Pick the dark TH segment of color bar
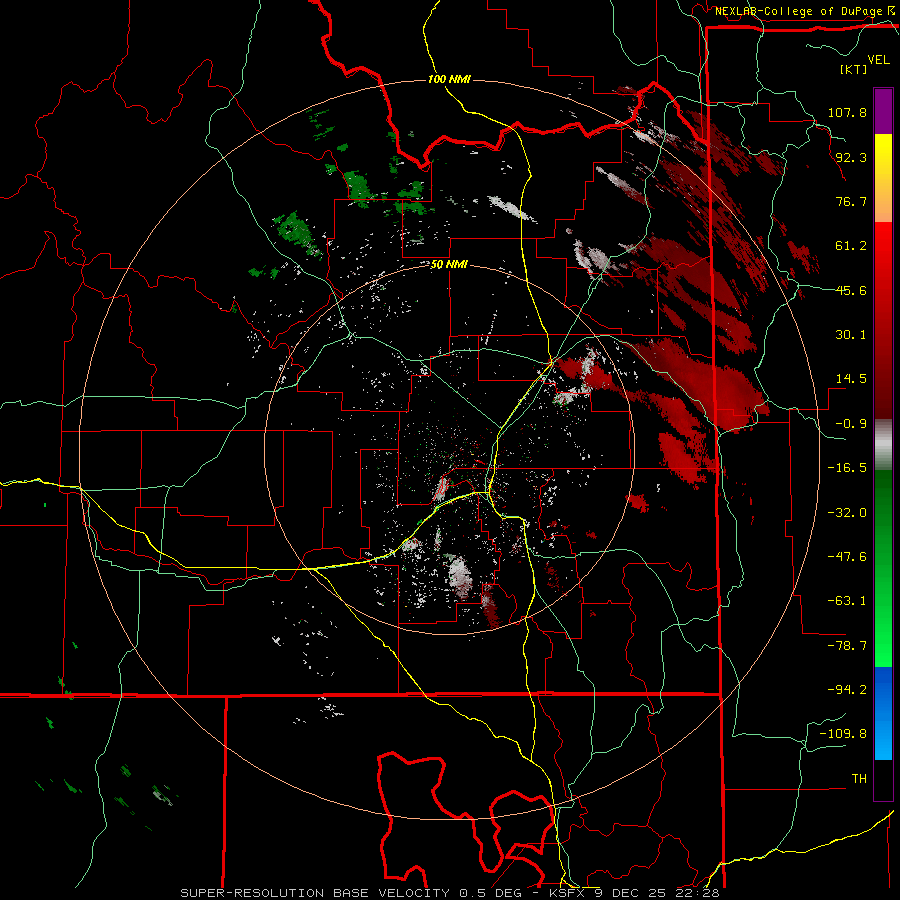The image size is (900, 900). (883, 779)
